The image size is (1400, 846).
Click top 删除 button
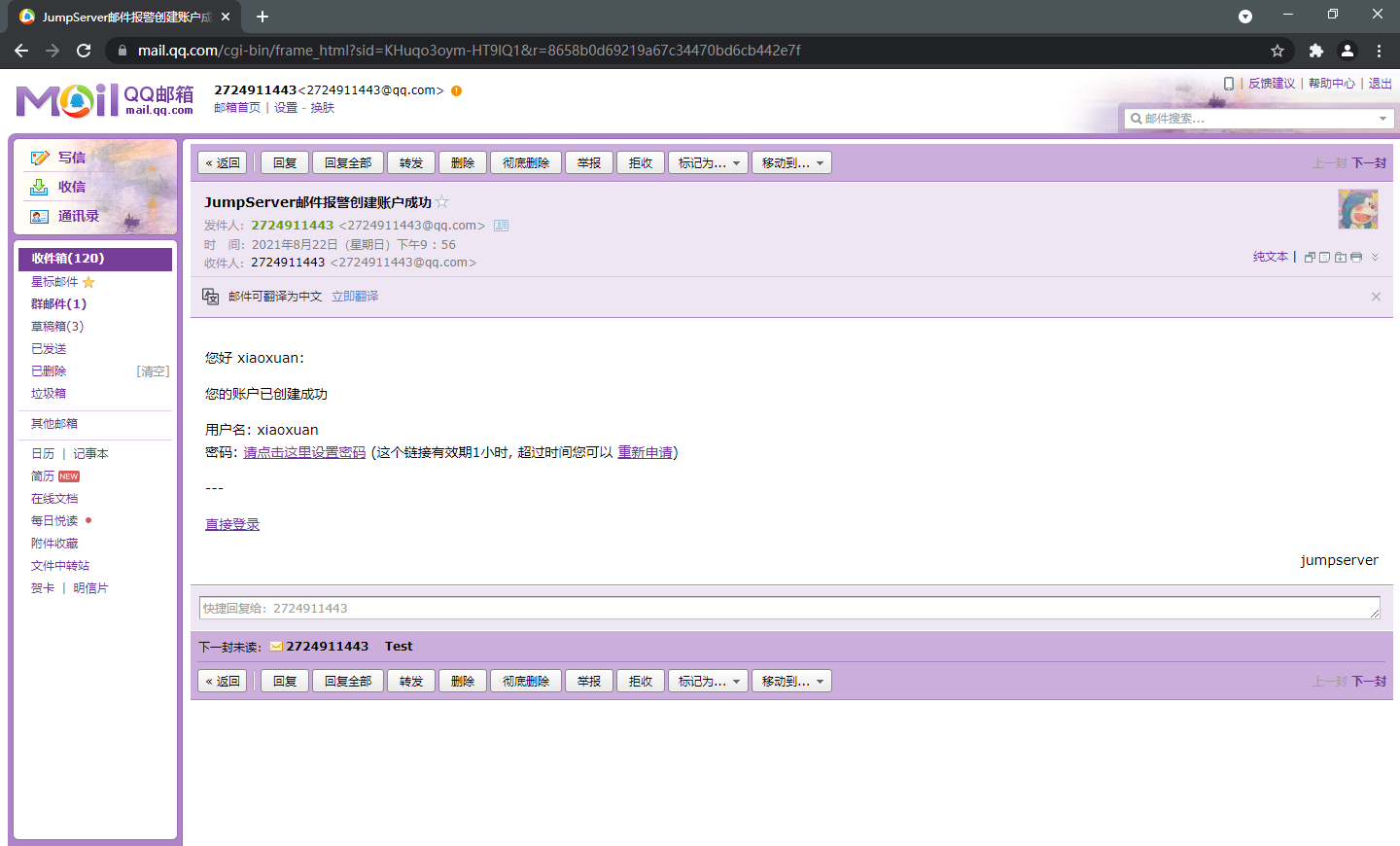(463, 163)
